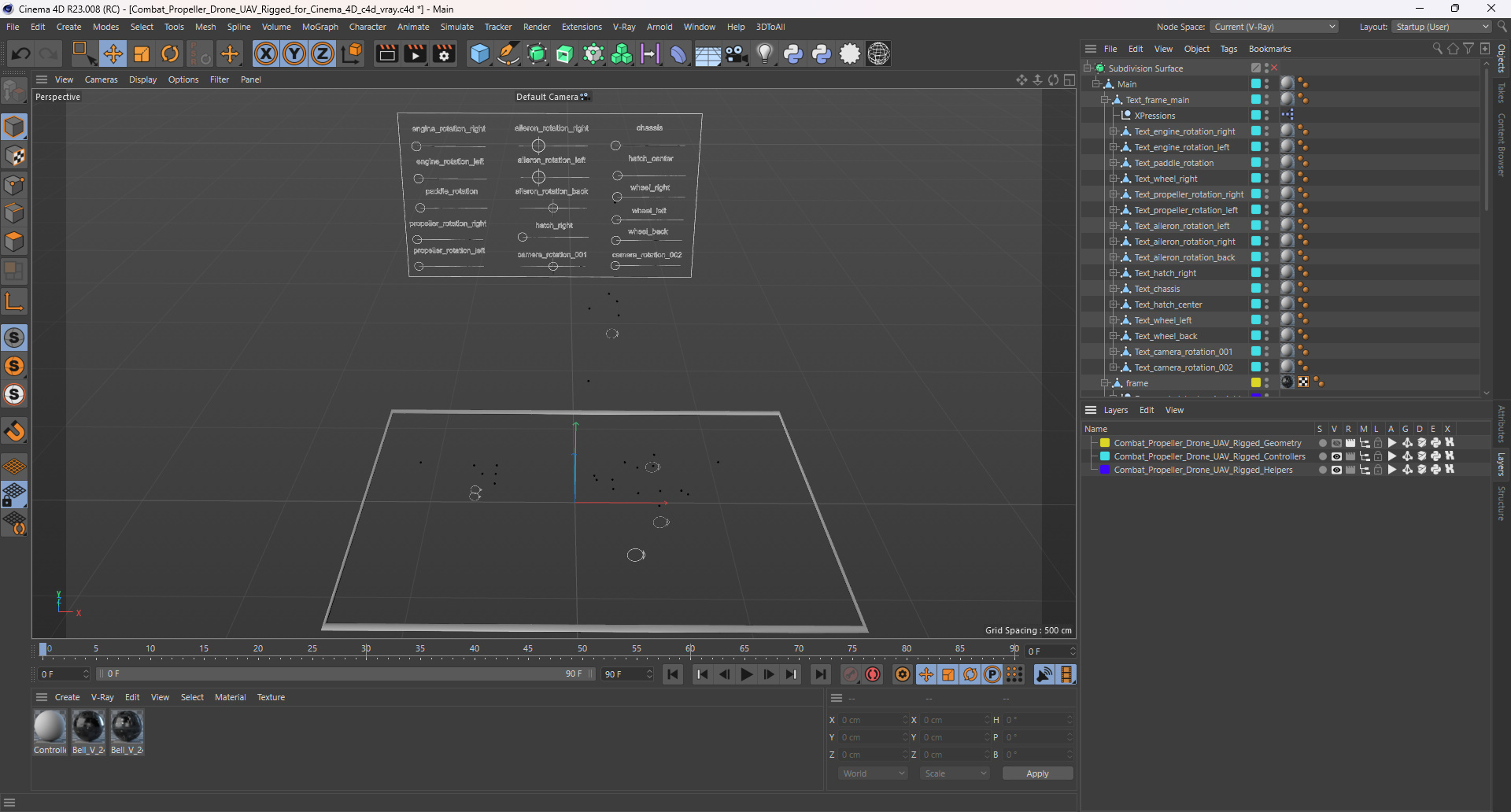Open Layers panel Edit menu

(1147, 410)
